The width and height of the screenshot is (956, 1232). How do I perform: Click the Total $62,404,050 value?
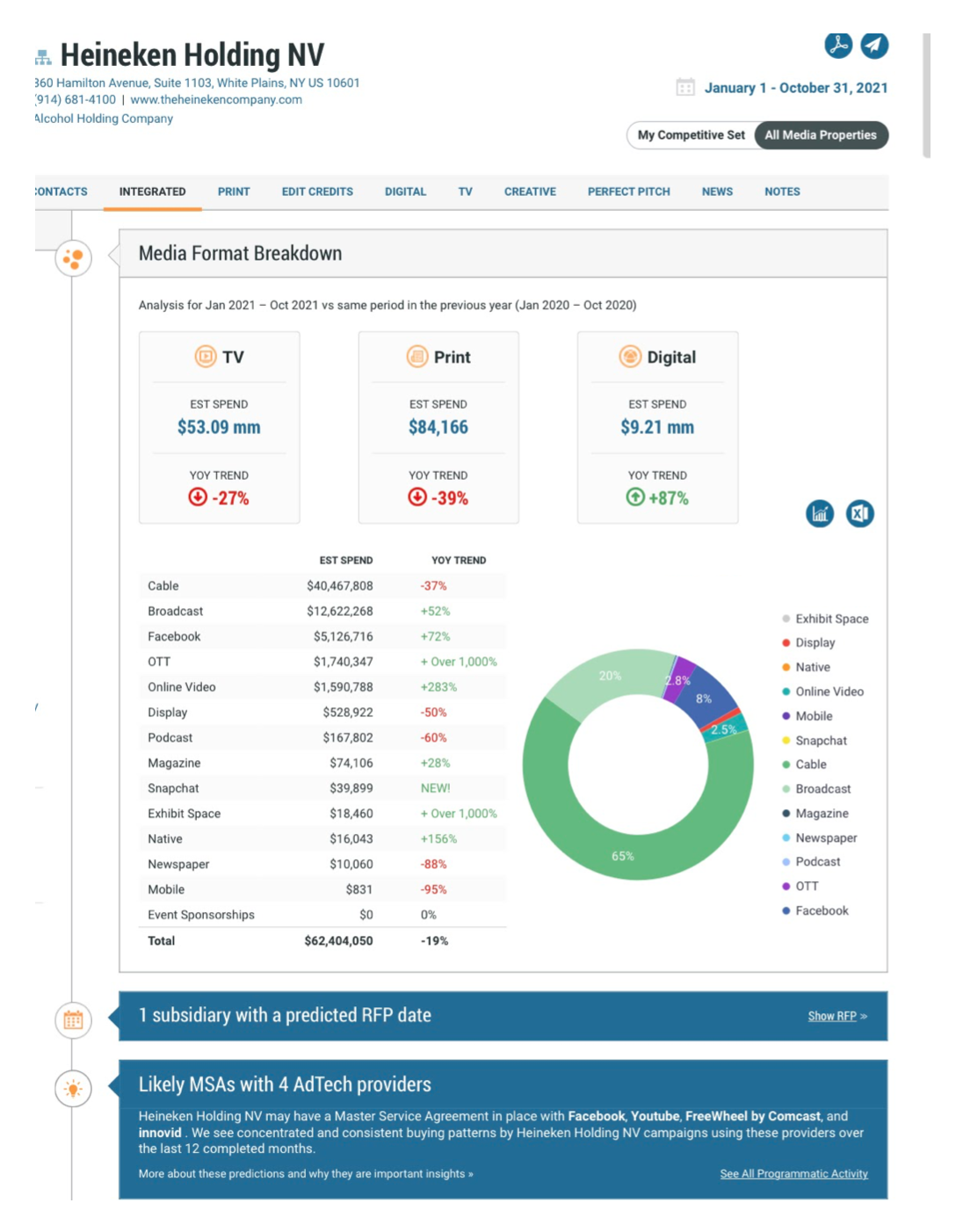(338, 941)
